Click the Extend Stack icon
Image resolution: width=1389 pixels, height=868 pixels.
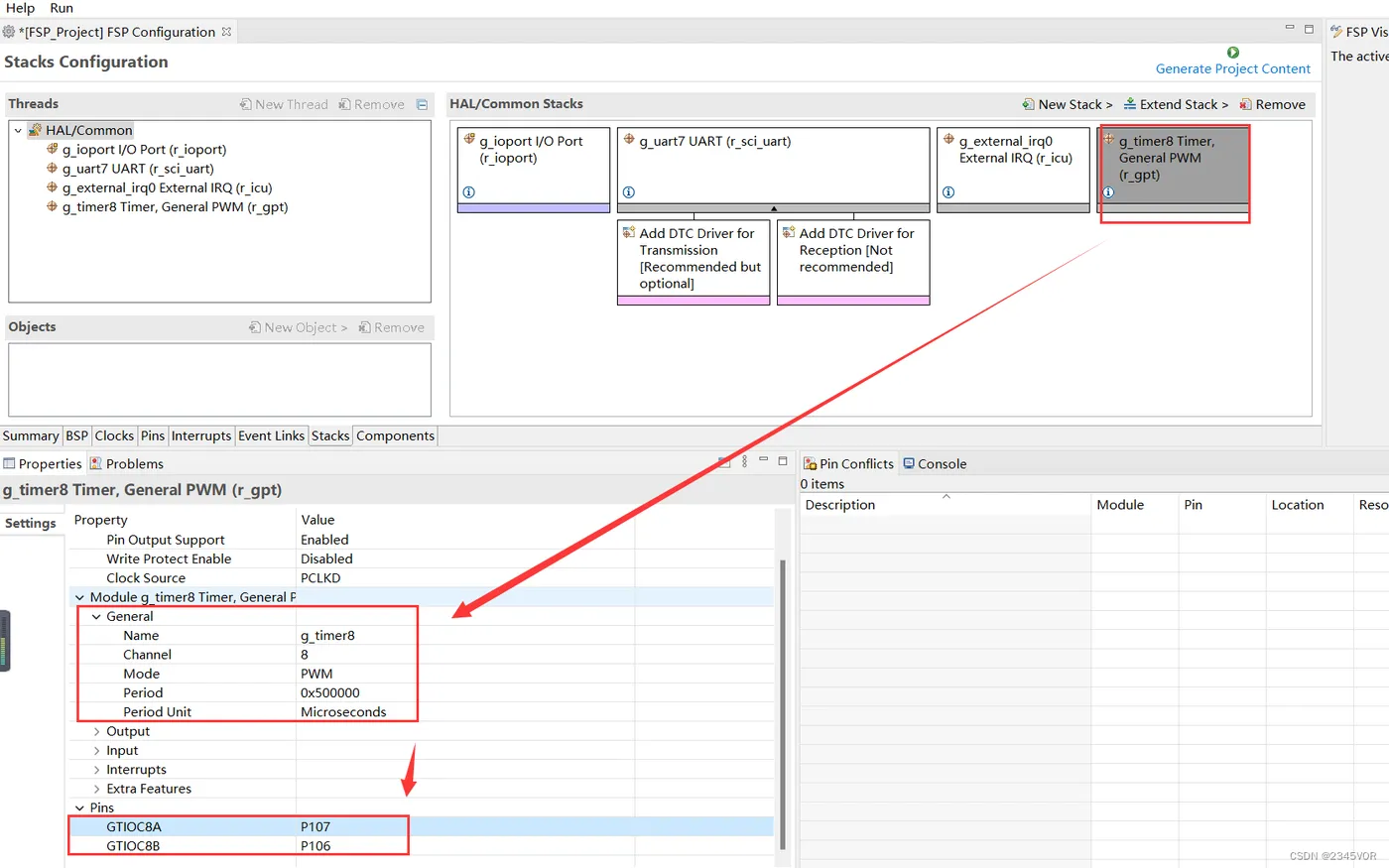tap(1130, 104)
